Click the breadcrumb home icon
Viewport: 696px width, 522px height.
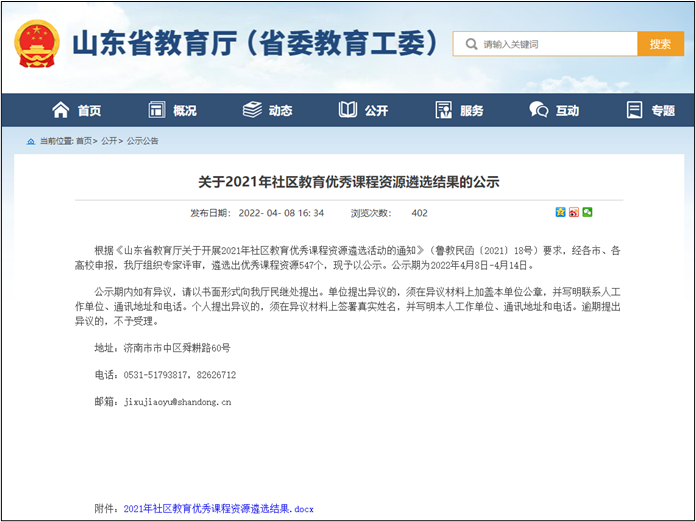(31, 141)
